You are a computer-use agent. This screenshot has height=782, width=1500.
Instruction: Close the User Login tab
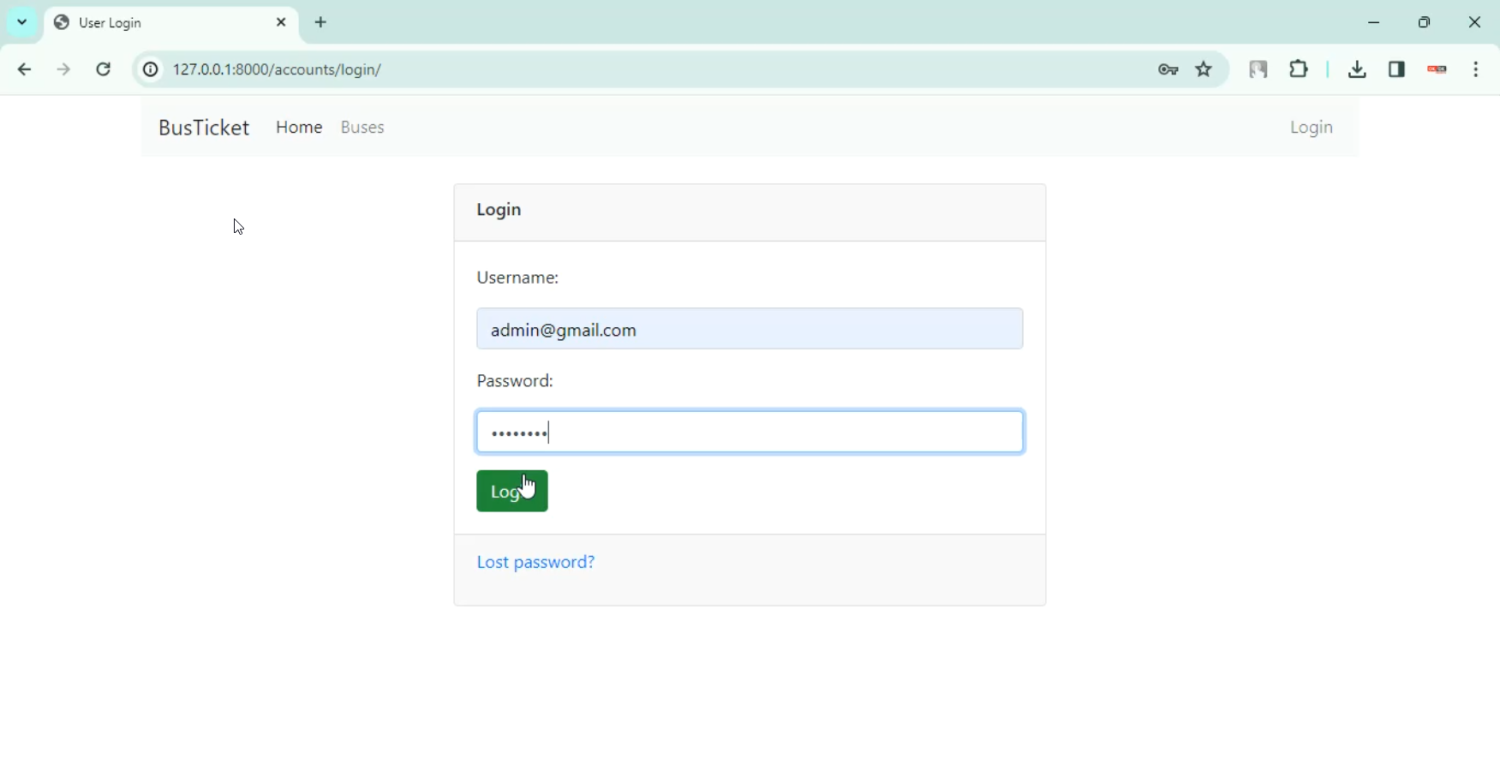[x=281, y=22]
